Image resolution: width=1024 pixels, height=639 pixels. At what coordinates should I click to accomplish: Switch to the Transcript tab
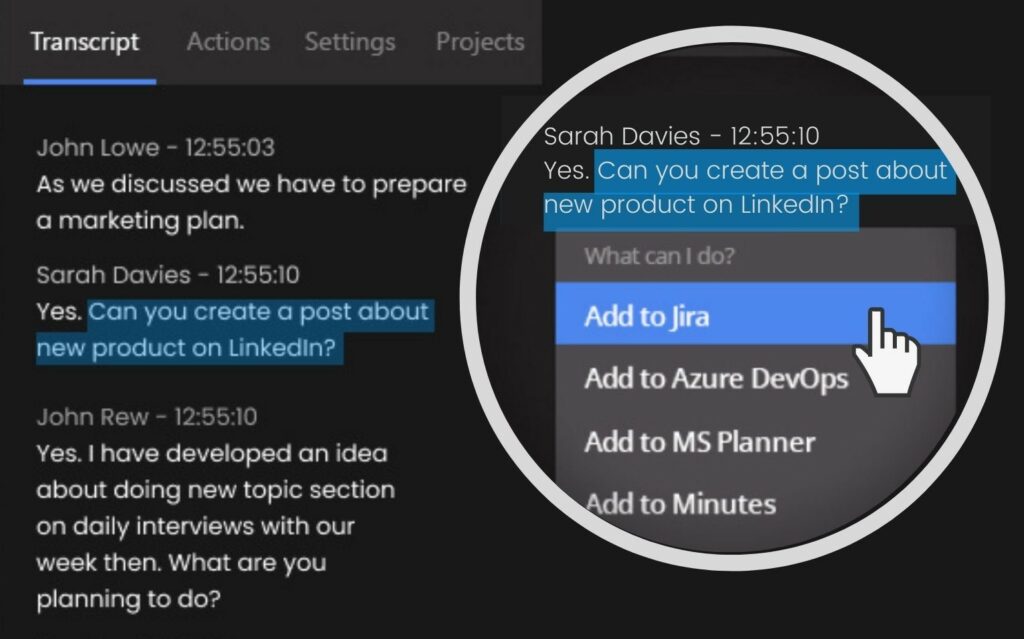pyautogui.click(x=85, y=42)
